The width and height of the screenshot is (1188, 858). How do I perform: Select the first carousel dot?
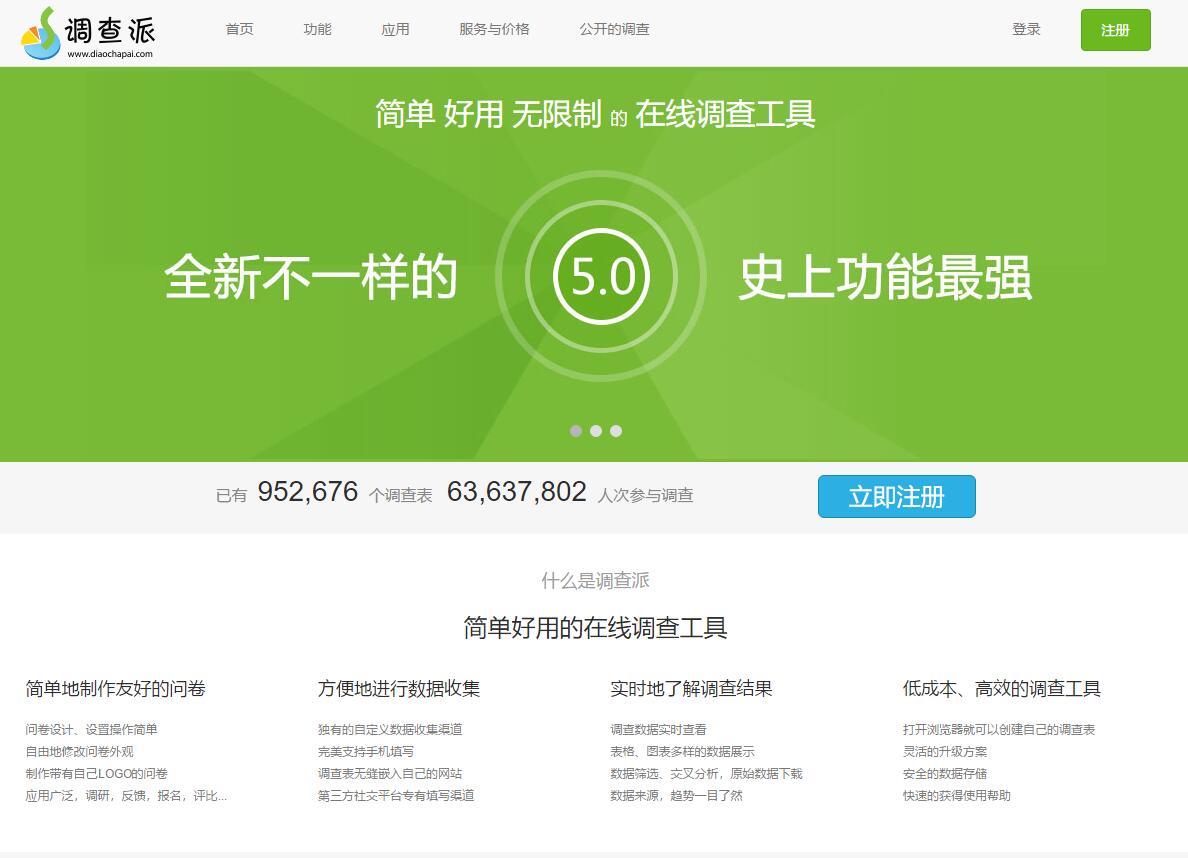pos(576,431)
